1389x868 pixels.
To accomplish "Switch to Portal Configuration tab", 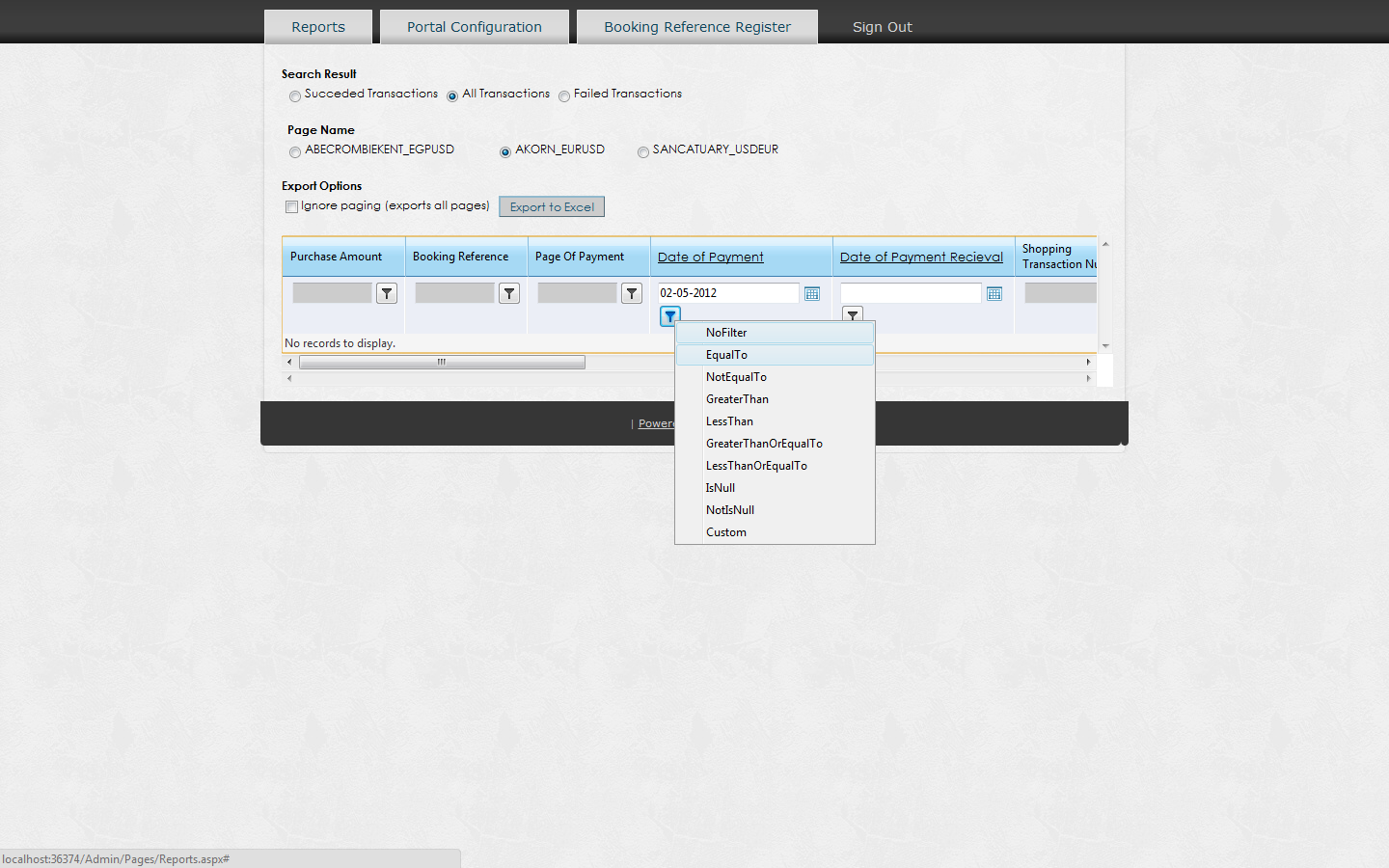I will pos(475,27).
